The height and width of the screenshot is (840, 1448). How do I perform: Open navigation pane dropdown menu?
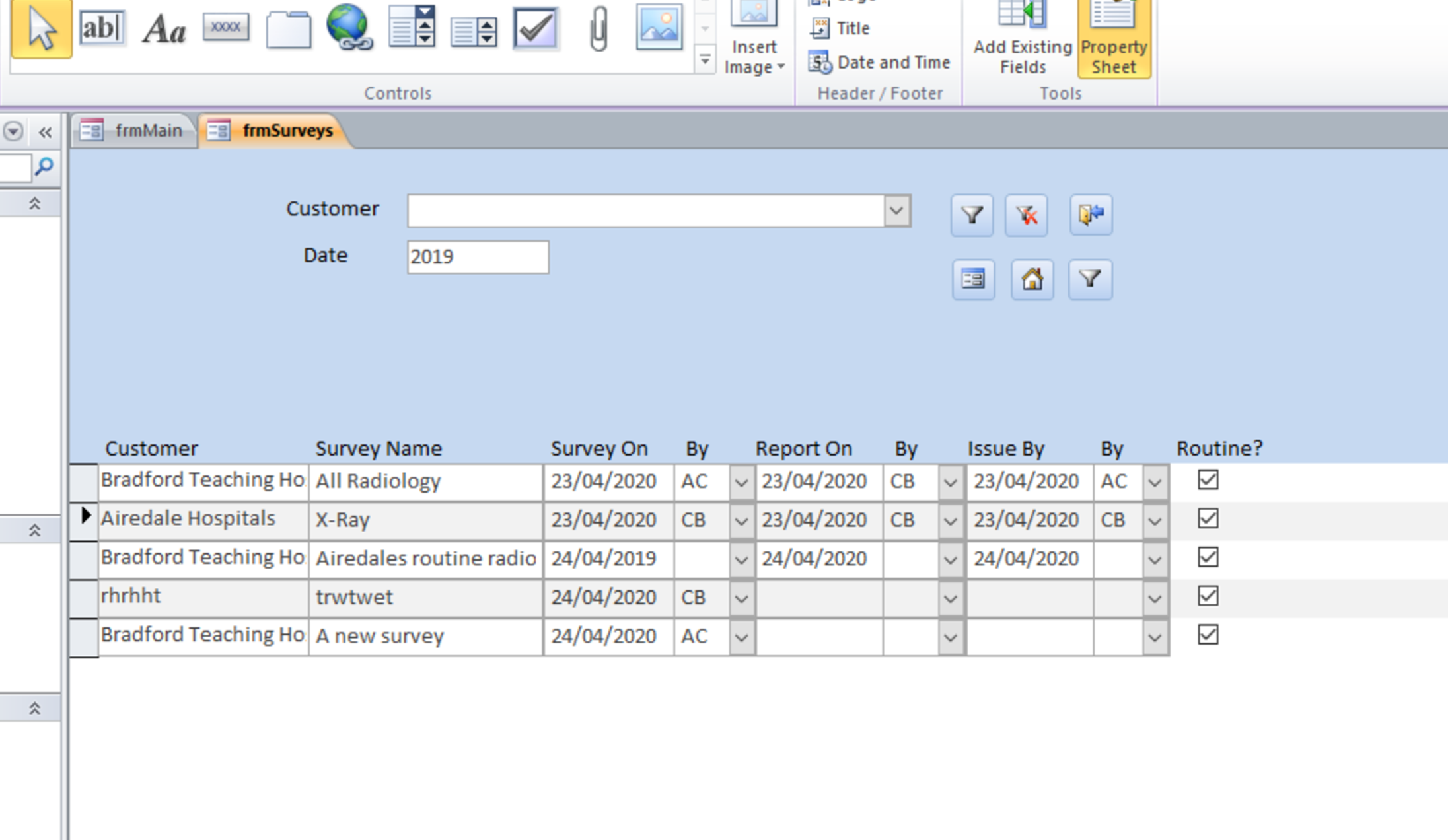13,131
